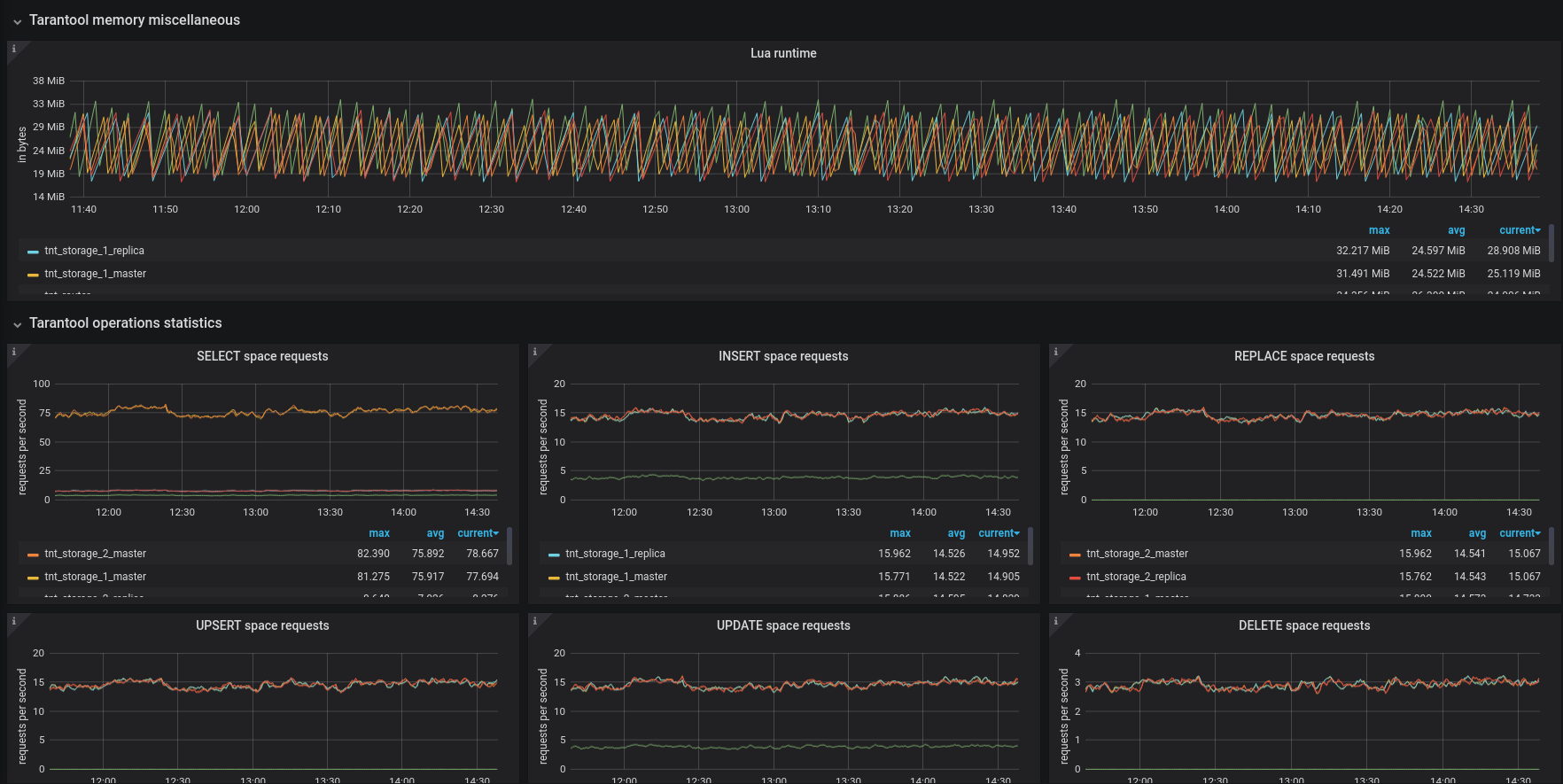Sort REPLACE legend by current column
The image size is (1563, 784).
pos(1520,533)
